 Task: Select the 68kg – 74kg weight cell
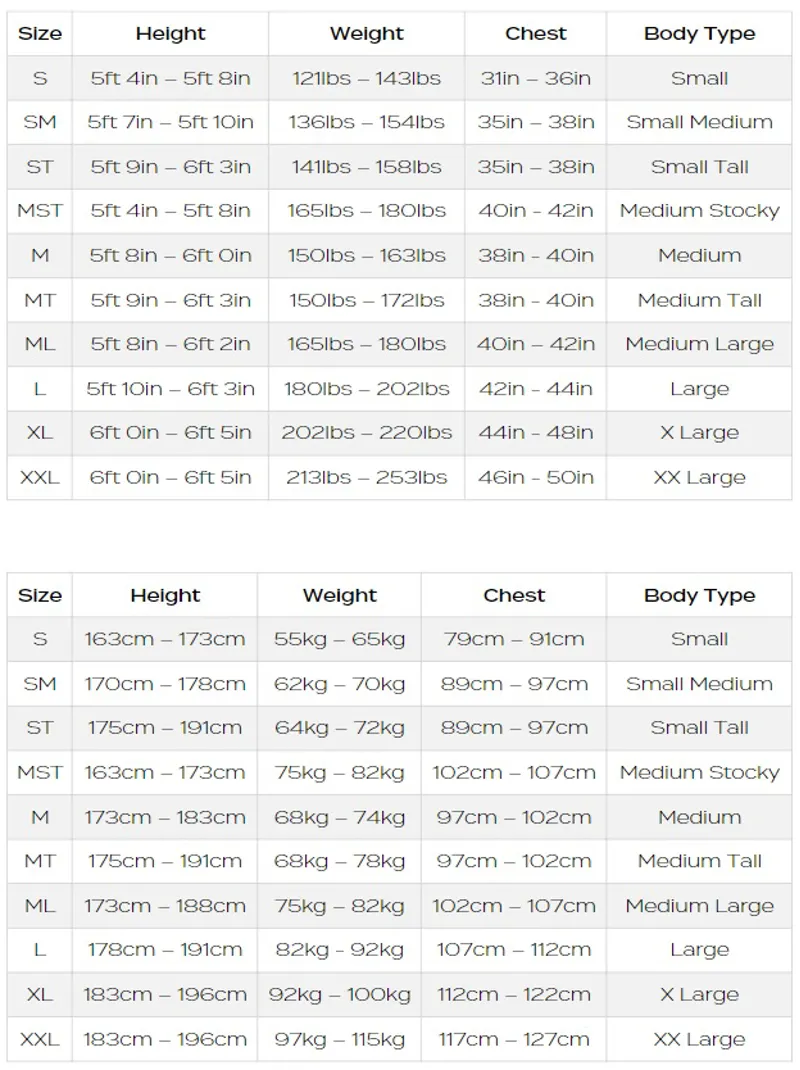[x=339, y=817]
